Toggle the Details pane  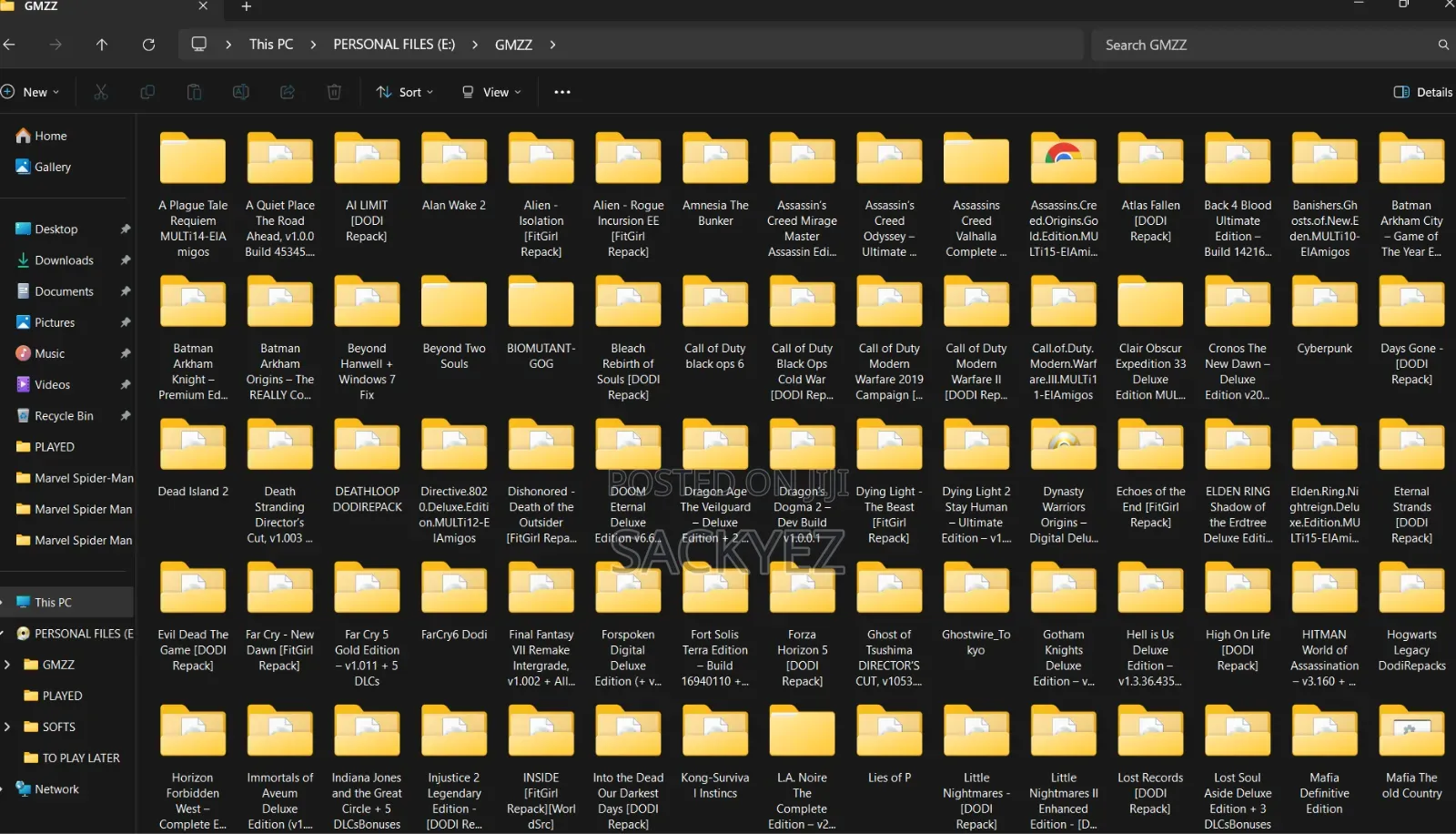(1422, 92)
